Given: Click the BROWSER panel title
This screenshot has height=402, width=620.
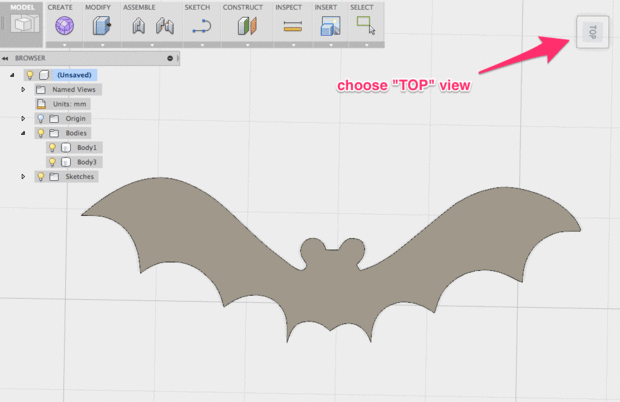Looking at the screenshot, I should 30,58.
